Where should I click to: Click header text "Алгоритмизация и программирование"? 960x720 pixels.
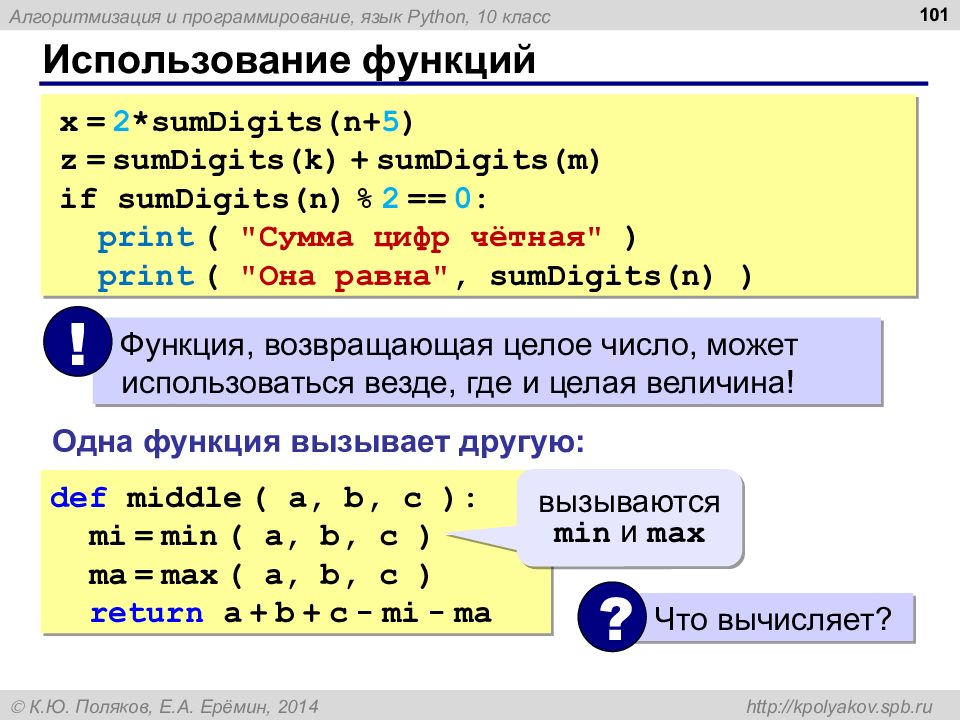[179, 17]
